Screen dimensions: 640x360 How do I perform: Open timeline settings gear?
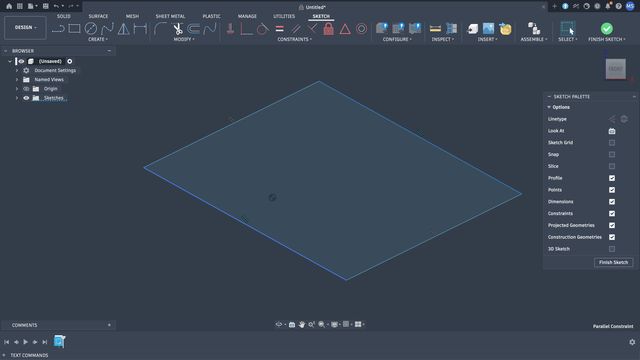[x=632, y=342]
